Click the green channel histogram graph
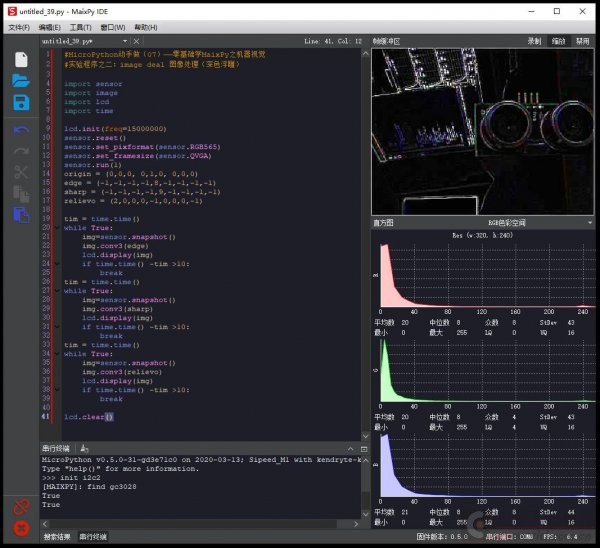 pyautogui.click(x=488, y=370)
